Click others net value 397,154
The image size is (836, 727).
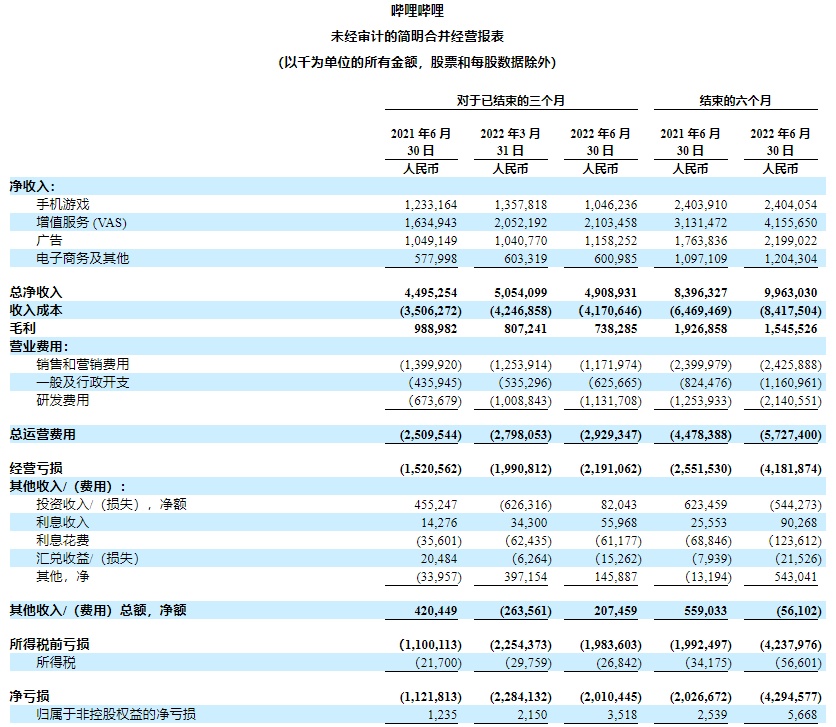pyautogui.click(x=526, y=577)
